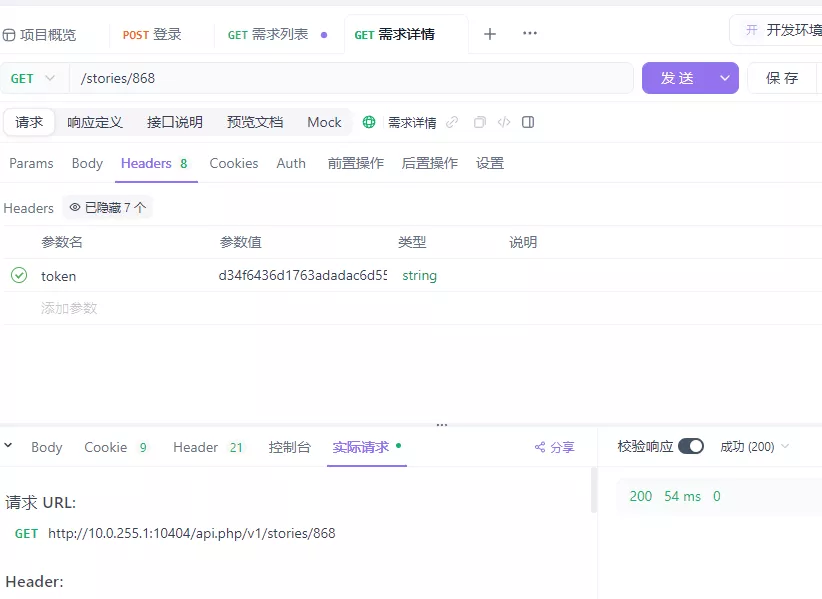Uncheck the token header checkbox

coord(19,275)
